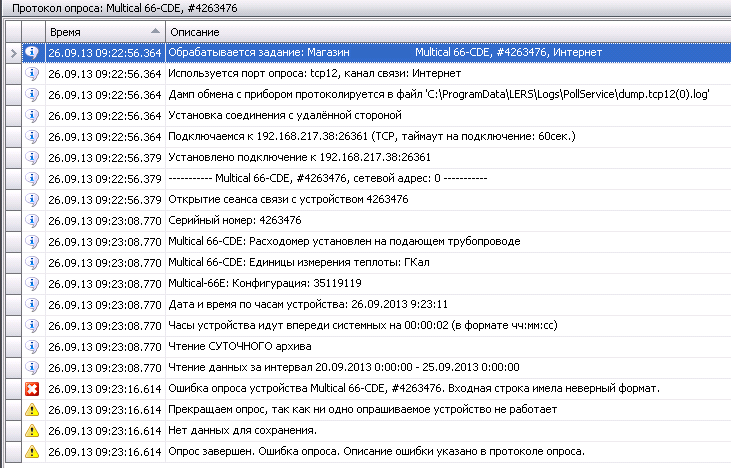The image size is (731, 468).
Task: Click title 'Протокол опроса: Multical 66-CDE, #4263476'
Action: coord(124,8)
